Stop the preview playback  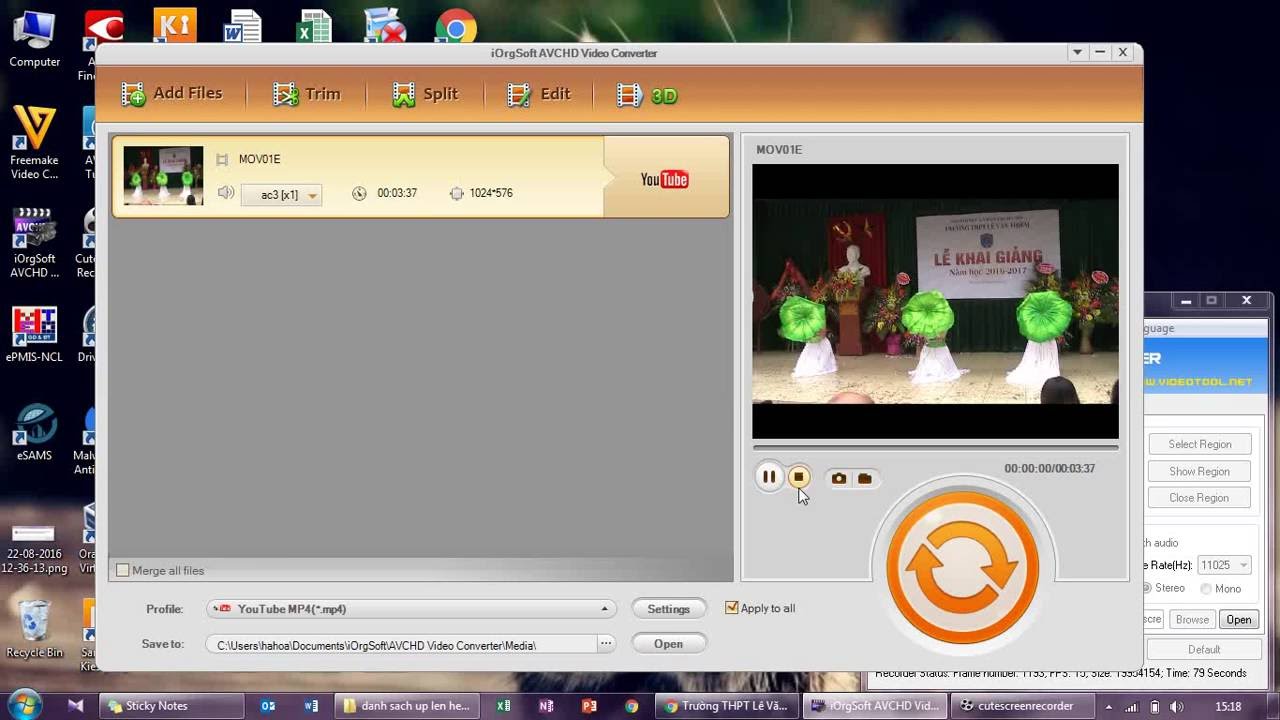(798, 477)
